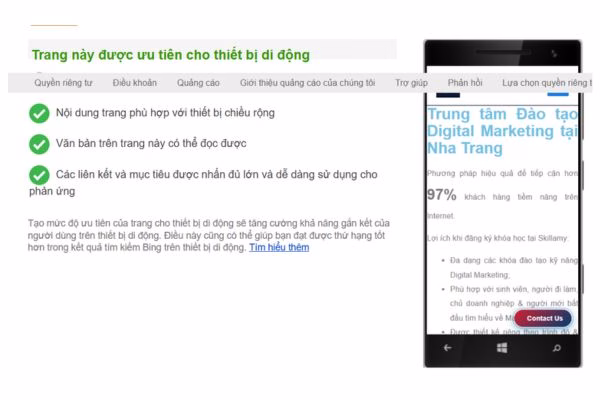Image resolution: width=600 pixels, height=400 pixels.
Task: Click green check beside Nội dung trang phù hợp
Action: (39, 113)
